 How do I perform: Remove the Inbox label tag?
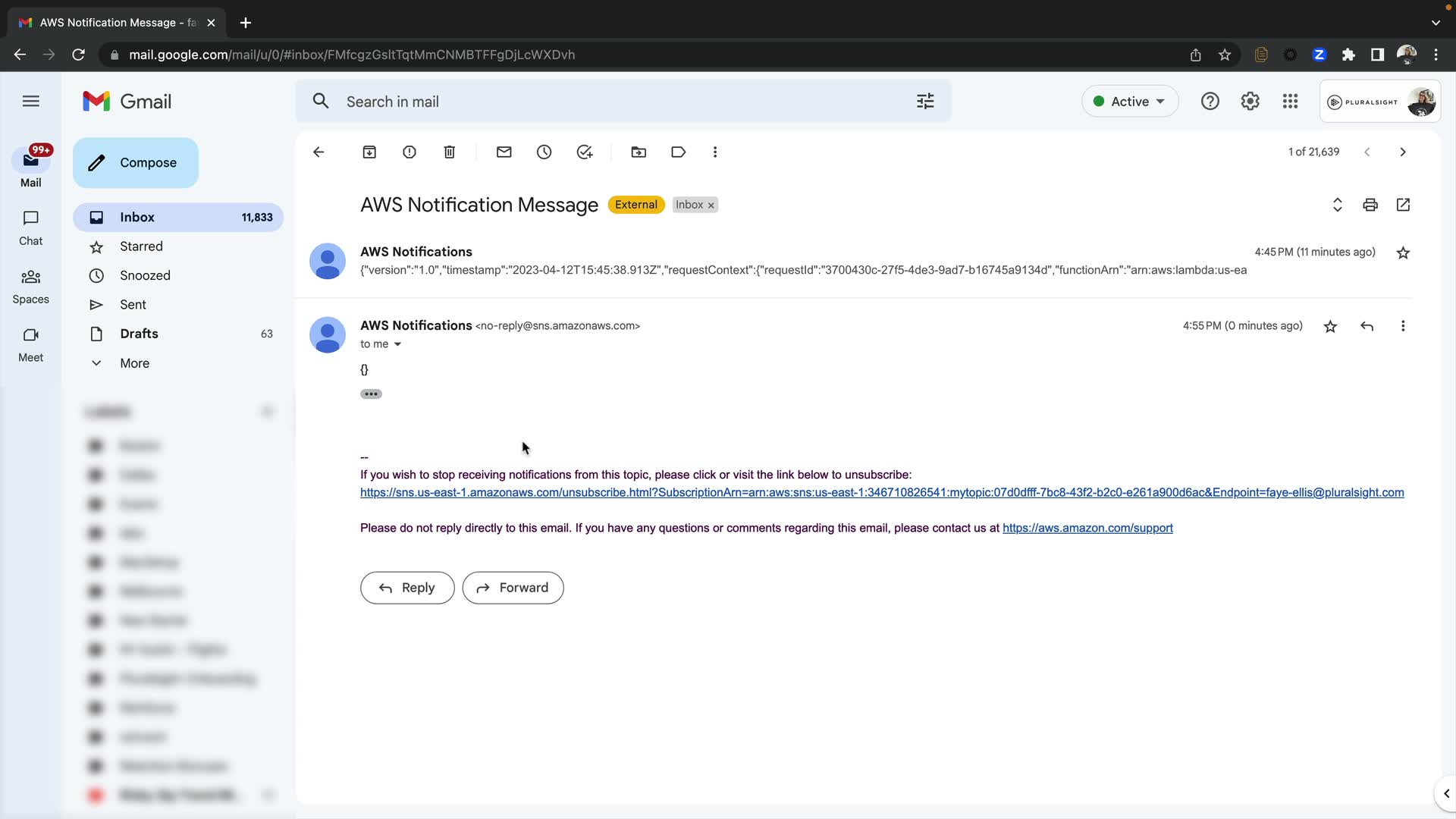[x=711, y=206]
